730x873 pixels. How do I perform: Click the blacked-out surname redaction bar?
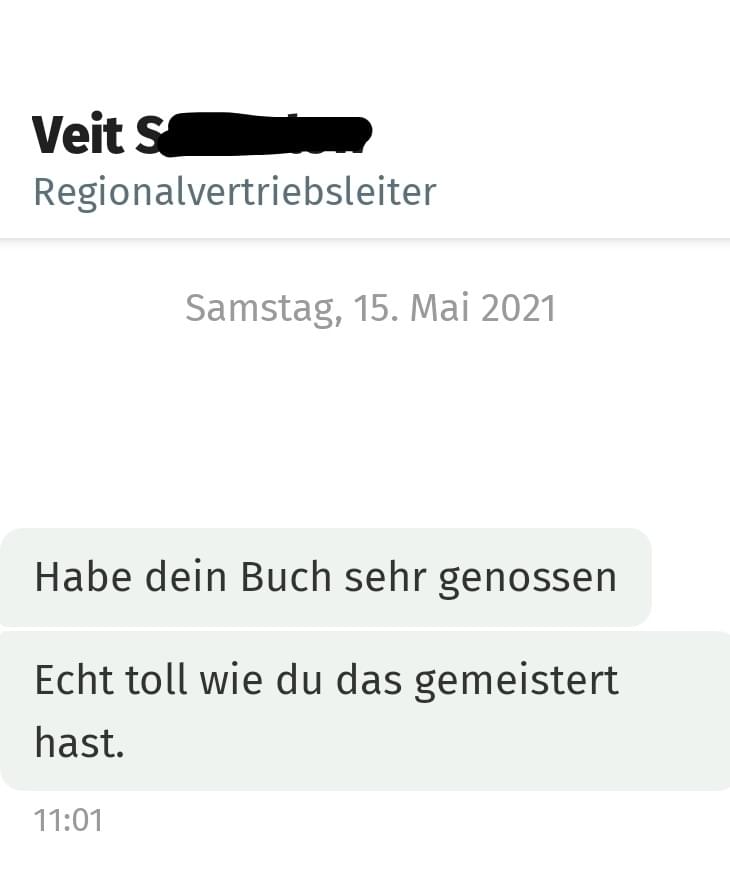tap(261, 134)
